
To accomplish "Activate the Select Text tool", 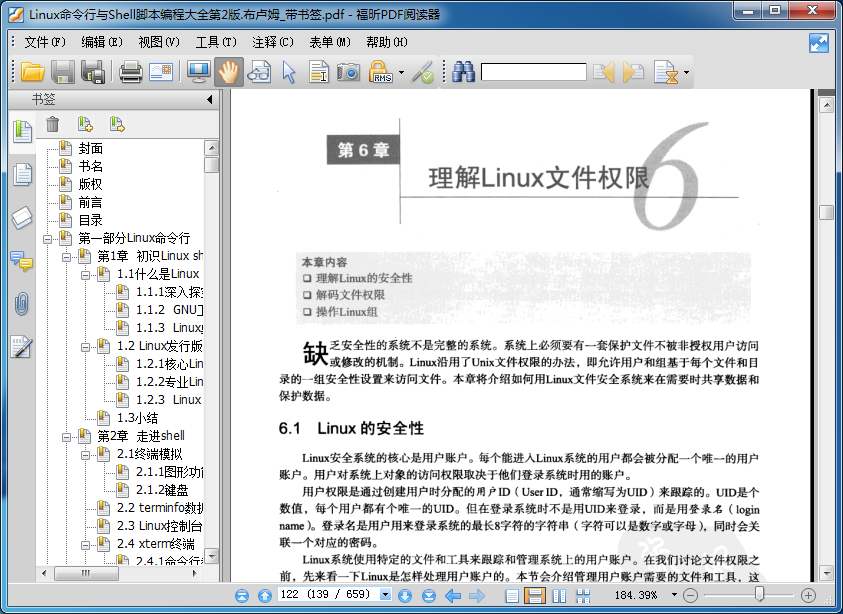I will 319,72.
